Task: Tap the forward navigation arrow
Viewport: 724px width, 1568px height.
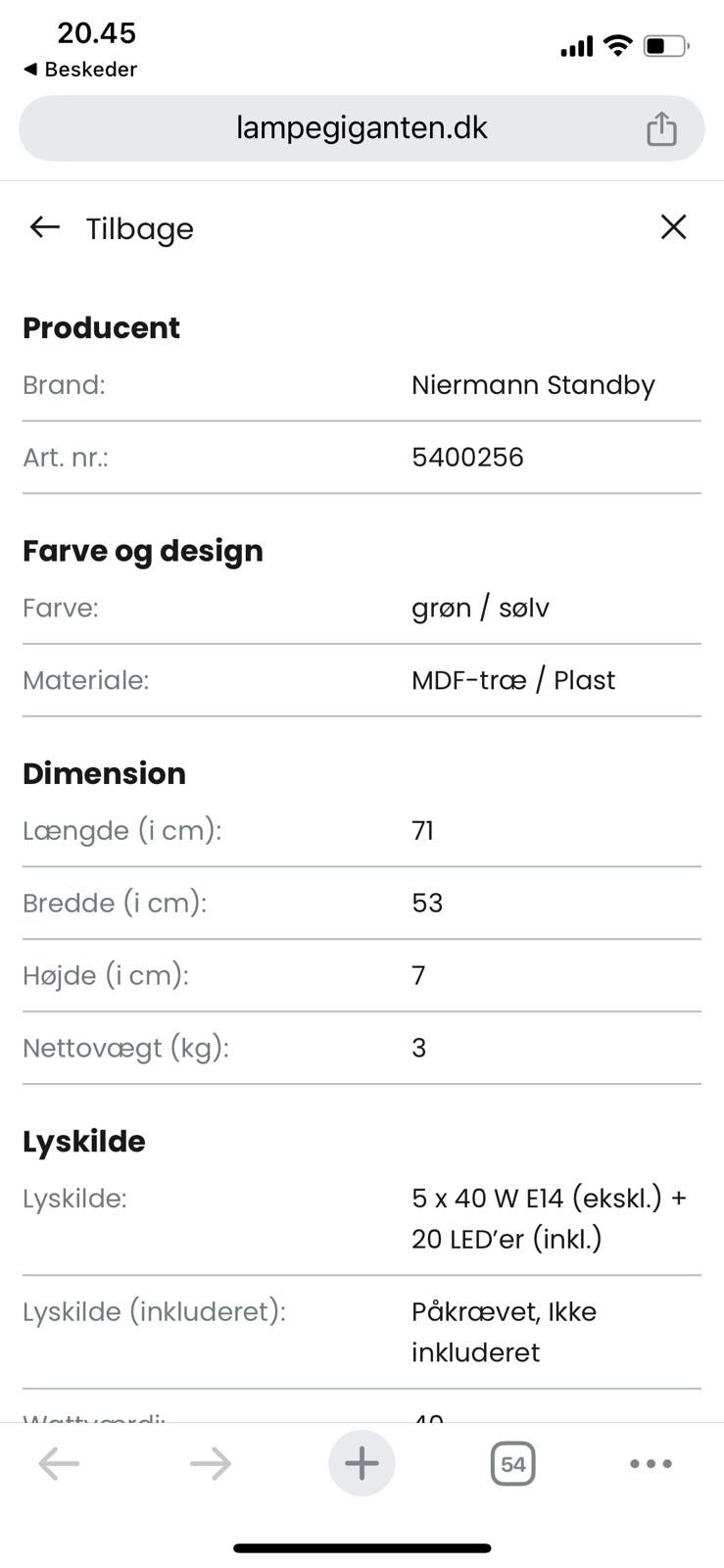Action: pos(209,1463)
